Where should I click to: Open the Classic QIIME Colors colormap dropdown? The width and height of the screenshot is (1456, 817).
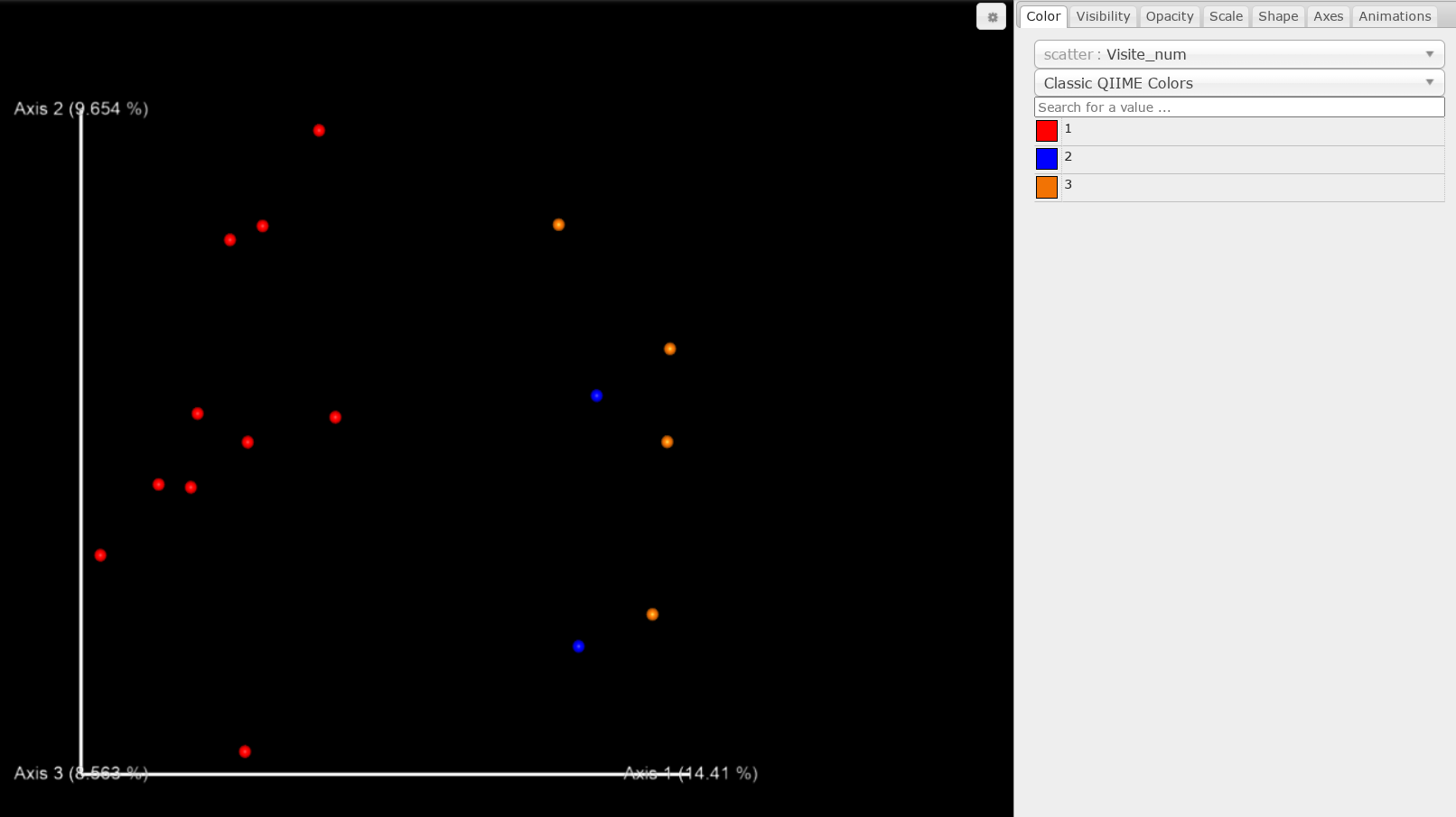click(1238, 83)
